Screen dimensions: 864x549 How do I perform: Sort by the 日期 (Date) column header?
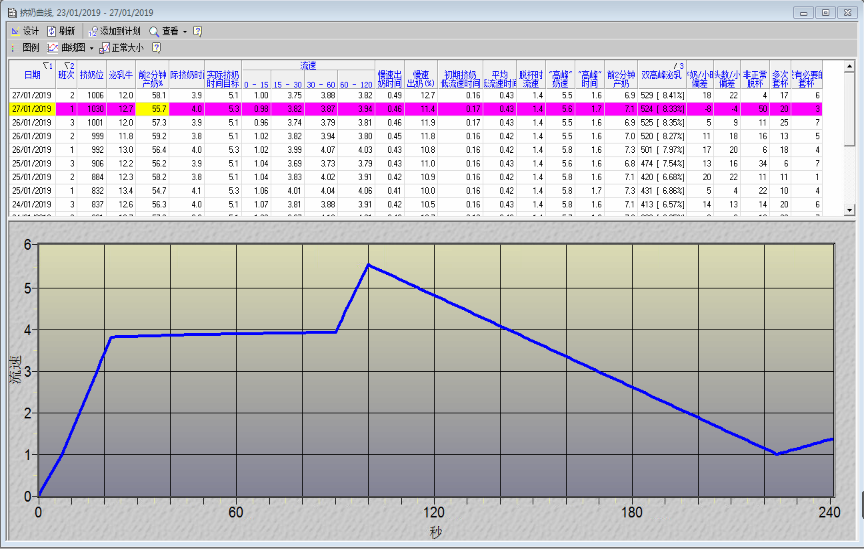pyautogui.click(x=32, y=74)
